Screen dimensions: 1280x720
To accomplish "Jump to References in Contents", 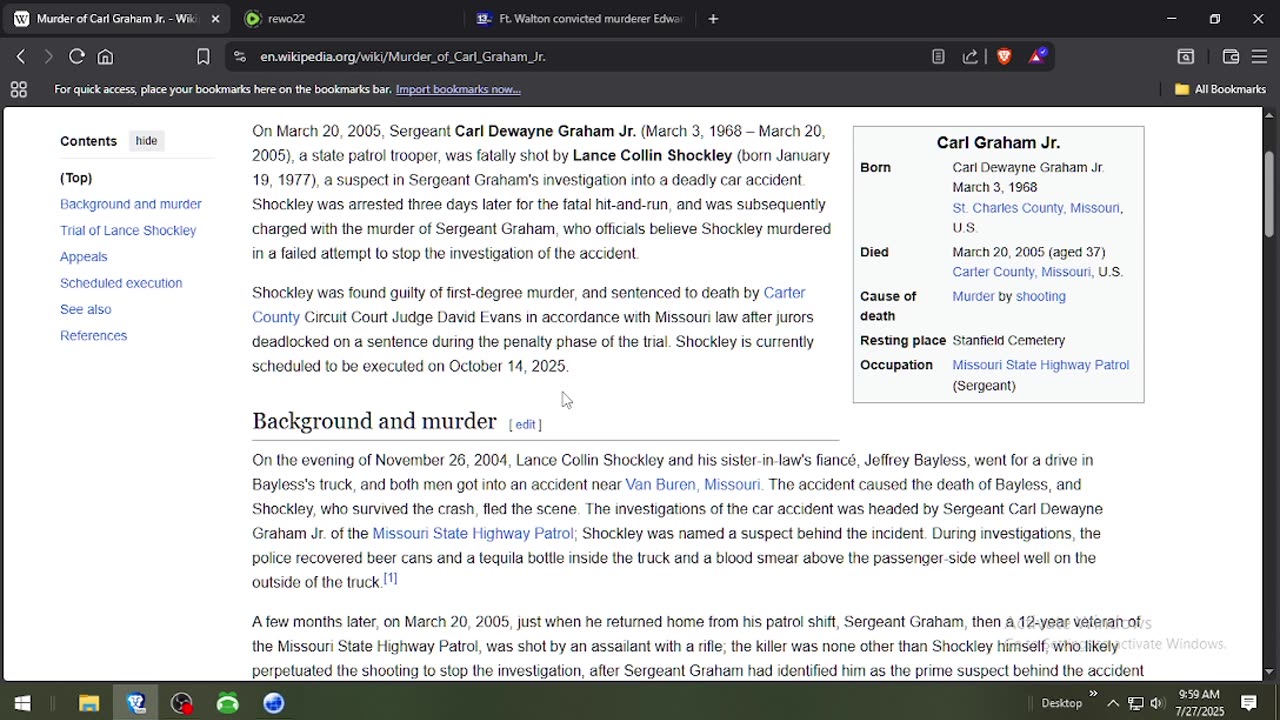I will click(x=94, y=336).
